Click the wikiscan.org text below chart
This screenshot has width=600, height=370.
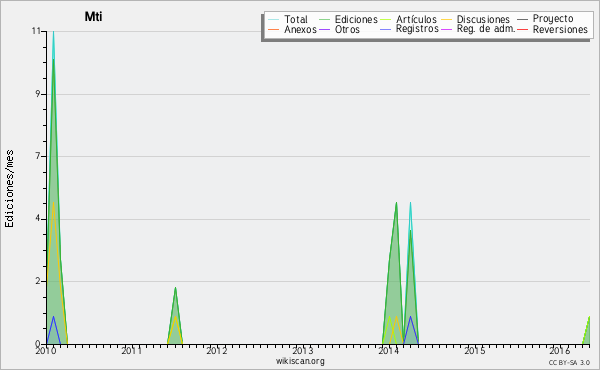(300, 361)
